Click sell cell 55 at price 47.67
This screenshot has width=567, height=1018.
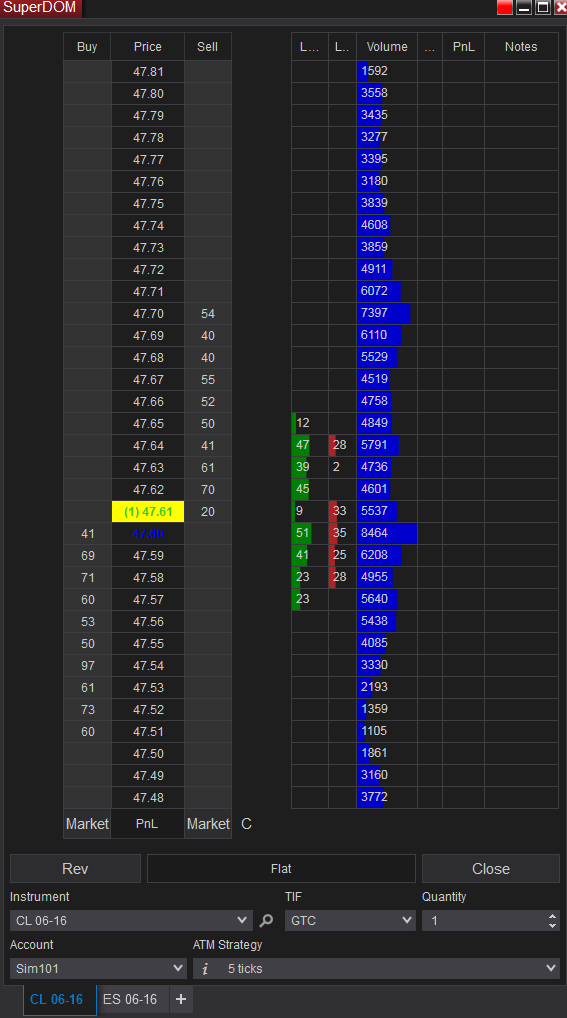click(x=208, y=380)
